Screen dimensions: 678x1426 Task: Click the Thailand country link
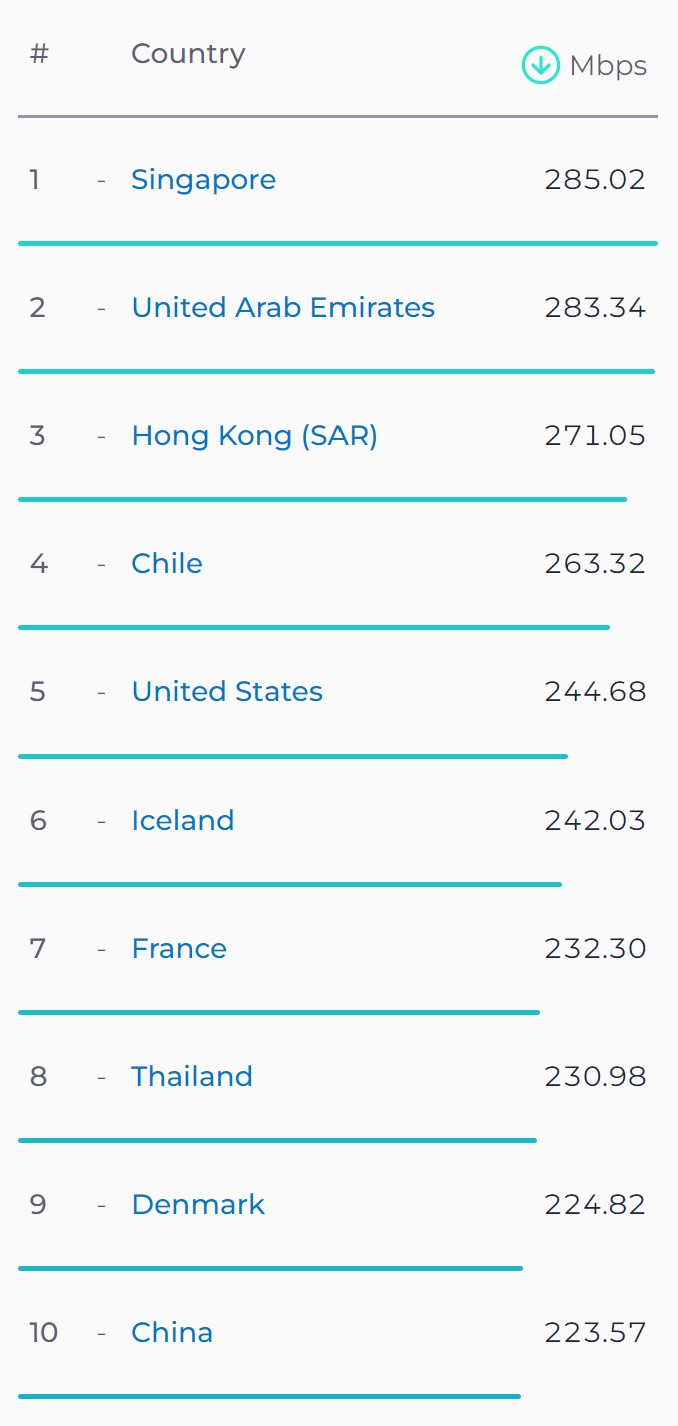(192, 1077)
